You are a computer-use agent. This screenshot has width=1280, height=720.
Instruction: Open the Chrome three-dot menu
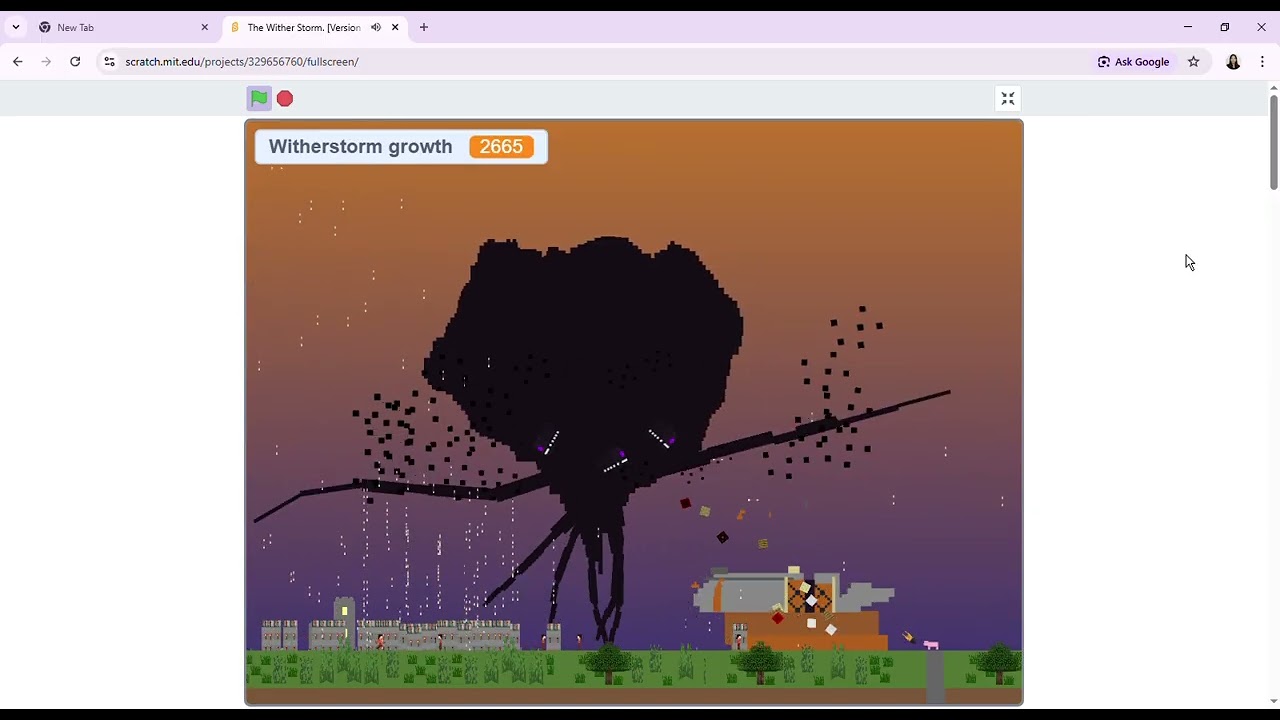click(x=1263, y=62)
